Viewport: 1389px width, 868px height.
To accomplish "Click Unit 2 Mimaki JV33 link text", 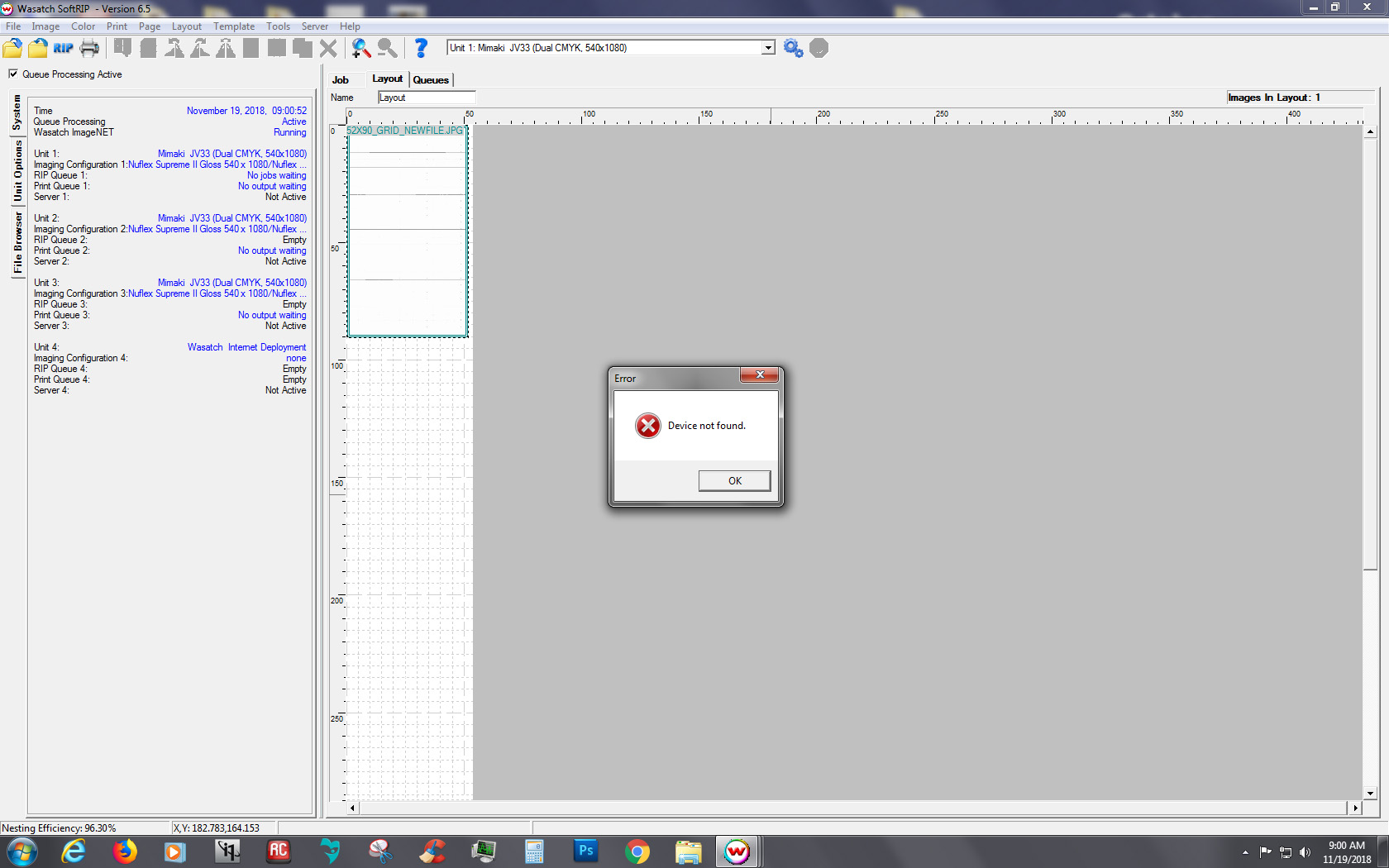I will pyautogui.click(x=232, y=218).
